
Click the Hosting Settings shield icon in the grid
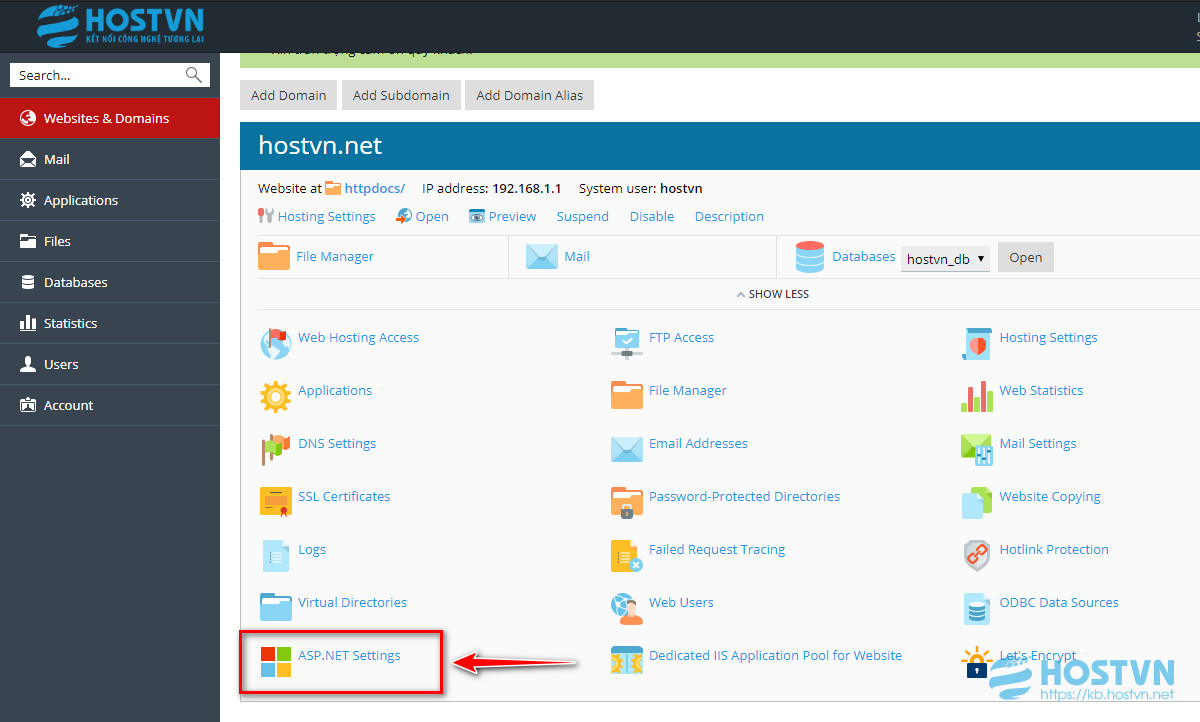[x=977, y=343]
